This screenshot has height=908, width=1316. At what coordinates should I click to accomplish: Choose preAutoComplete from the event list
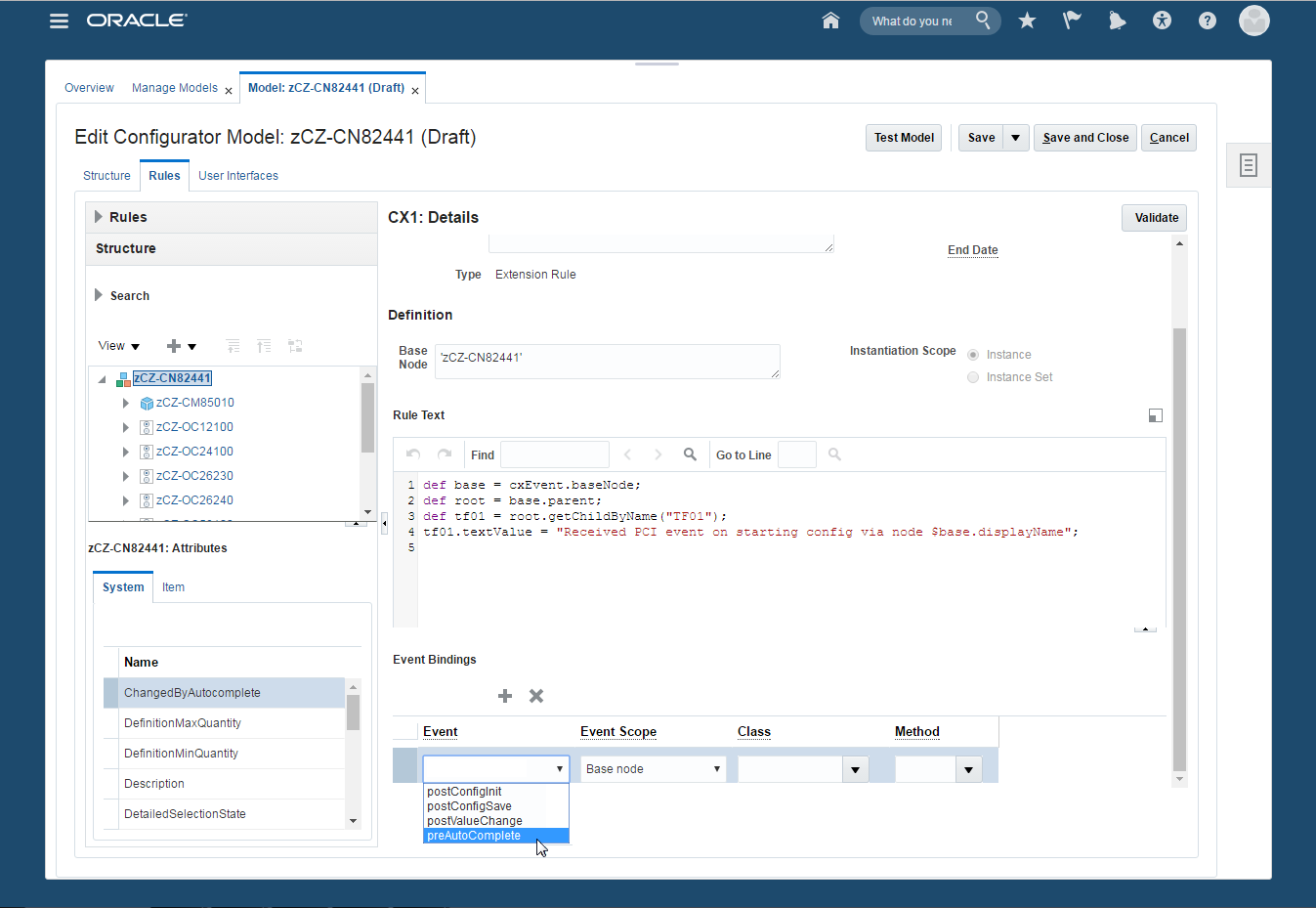pyautogui.click(x=475, y=836)
